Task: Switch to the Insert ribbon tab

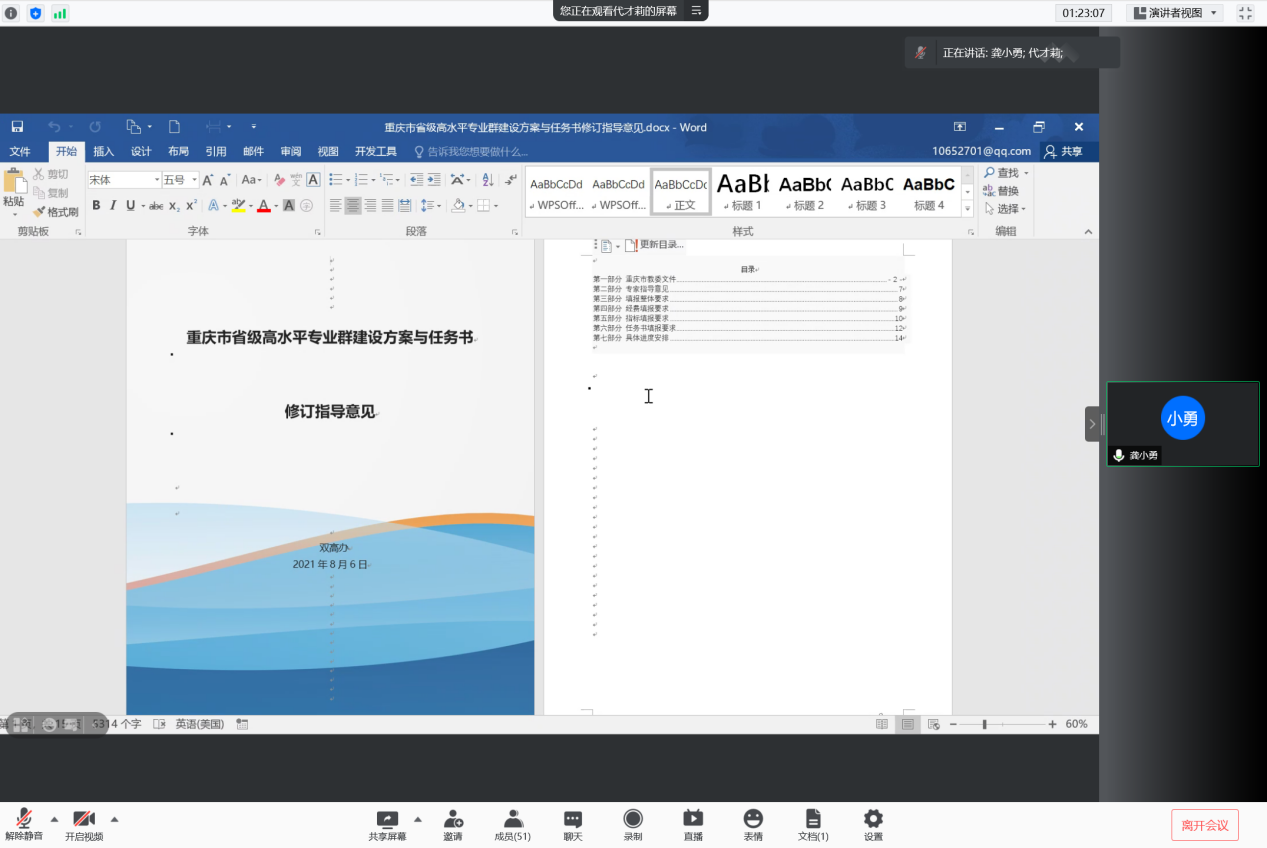Action: tap(104, 152)
